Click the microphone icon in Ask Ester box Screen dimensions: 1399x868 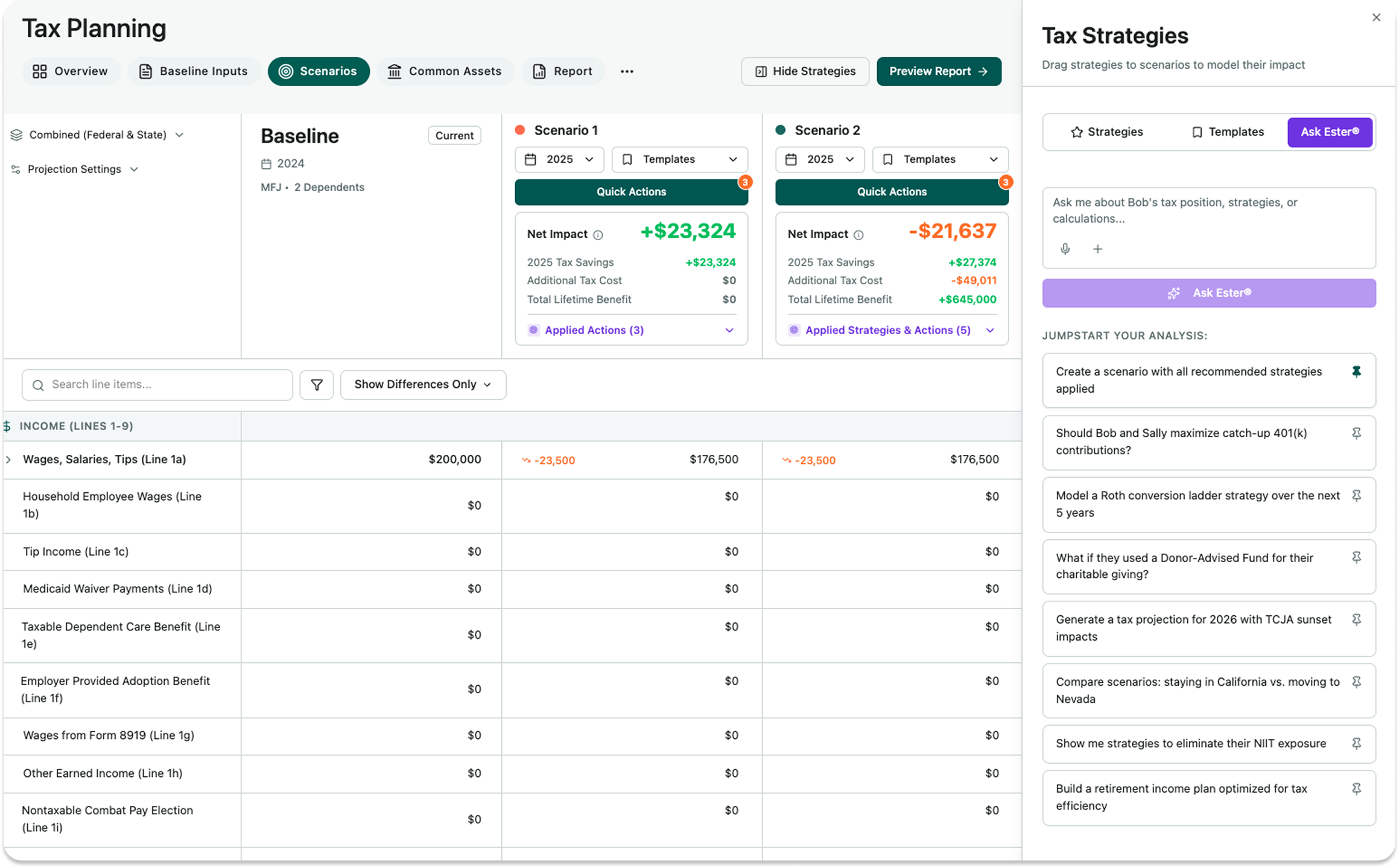click(x=1065, y=249)
